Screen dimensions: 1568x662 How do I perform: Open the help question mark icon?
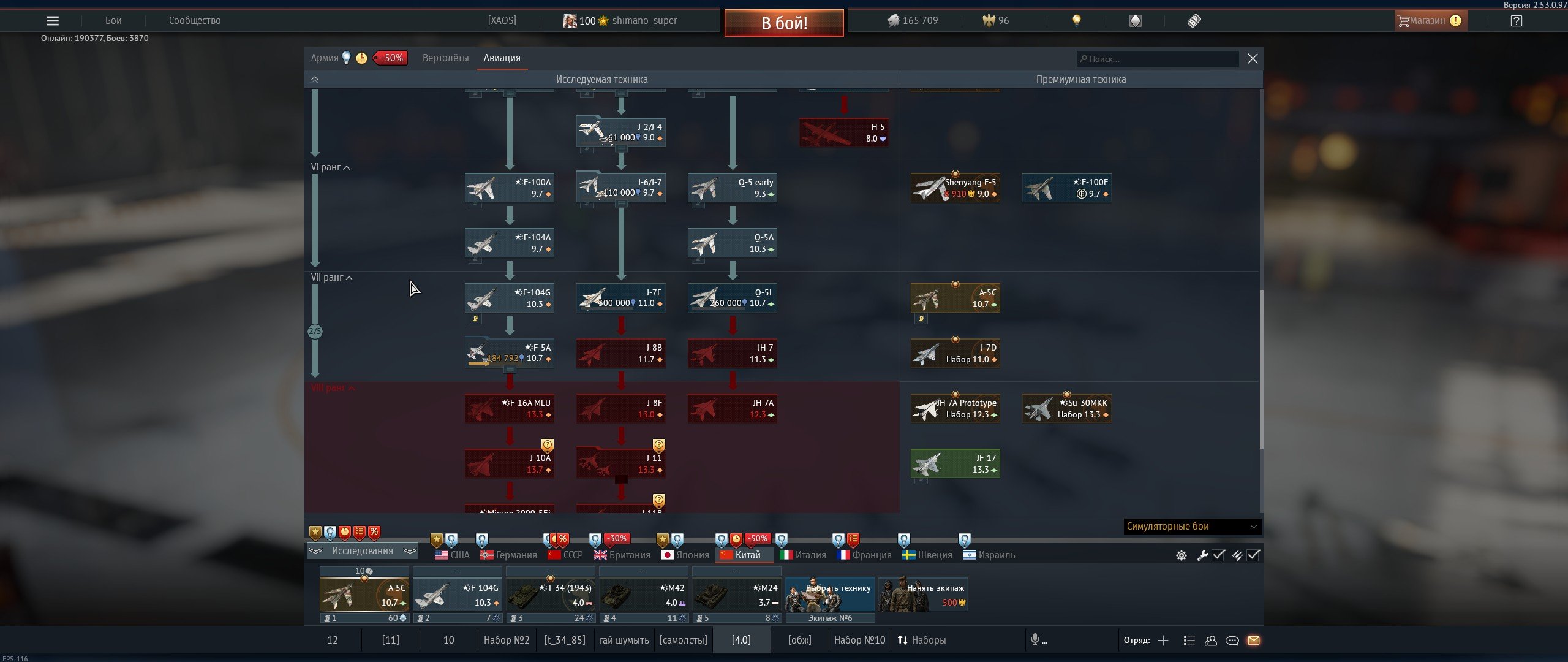pyautogui.click(x=1516, y=21)
